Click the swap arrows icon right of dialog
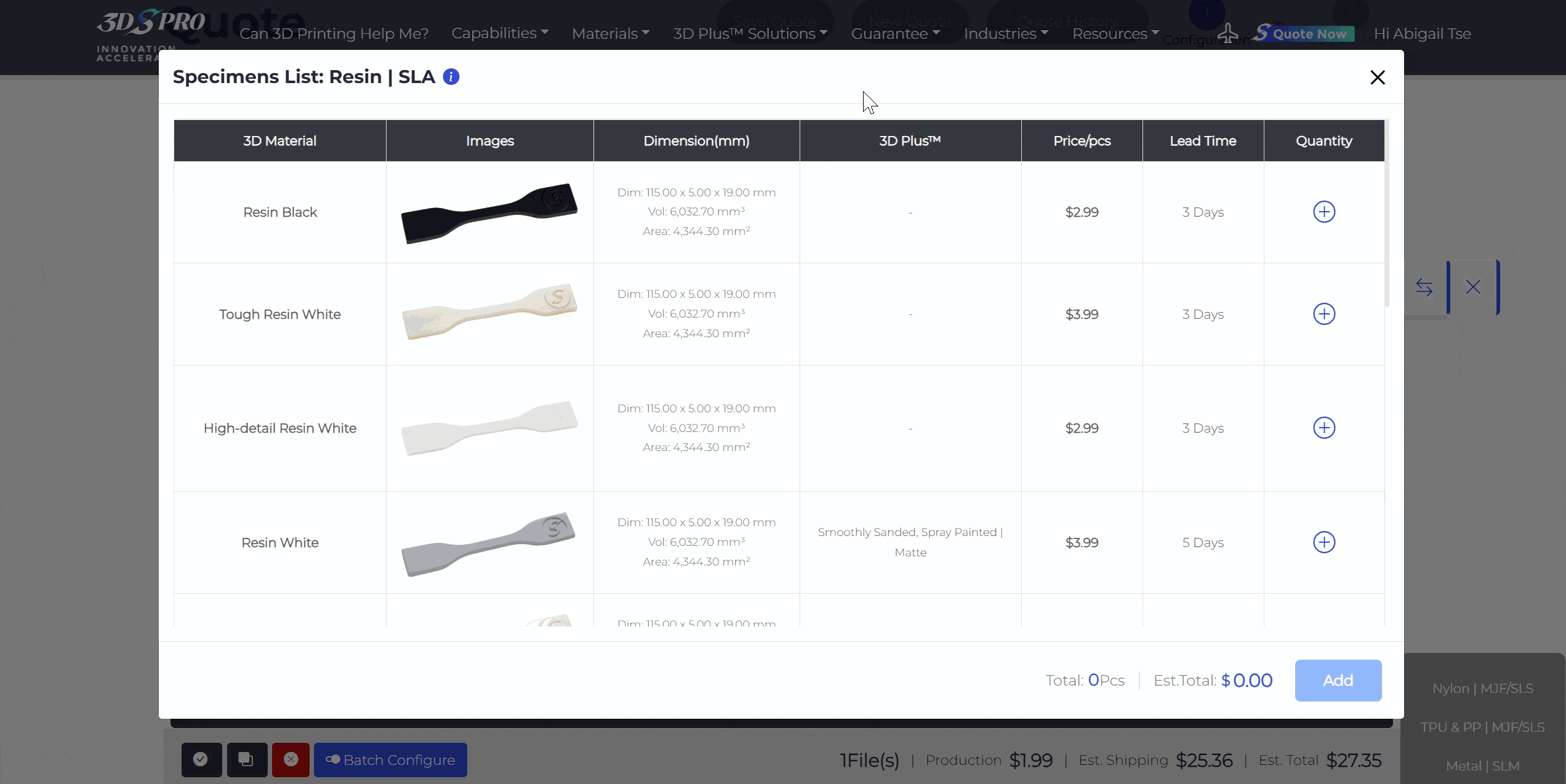 pos(1424,287)
